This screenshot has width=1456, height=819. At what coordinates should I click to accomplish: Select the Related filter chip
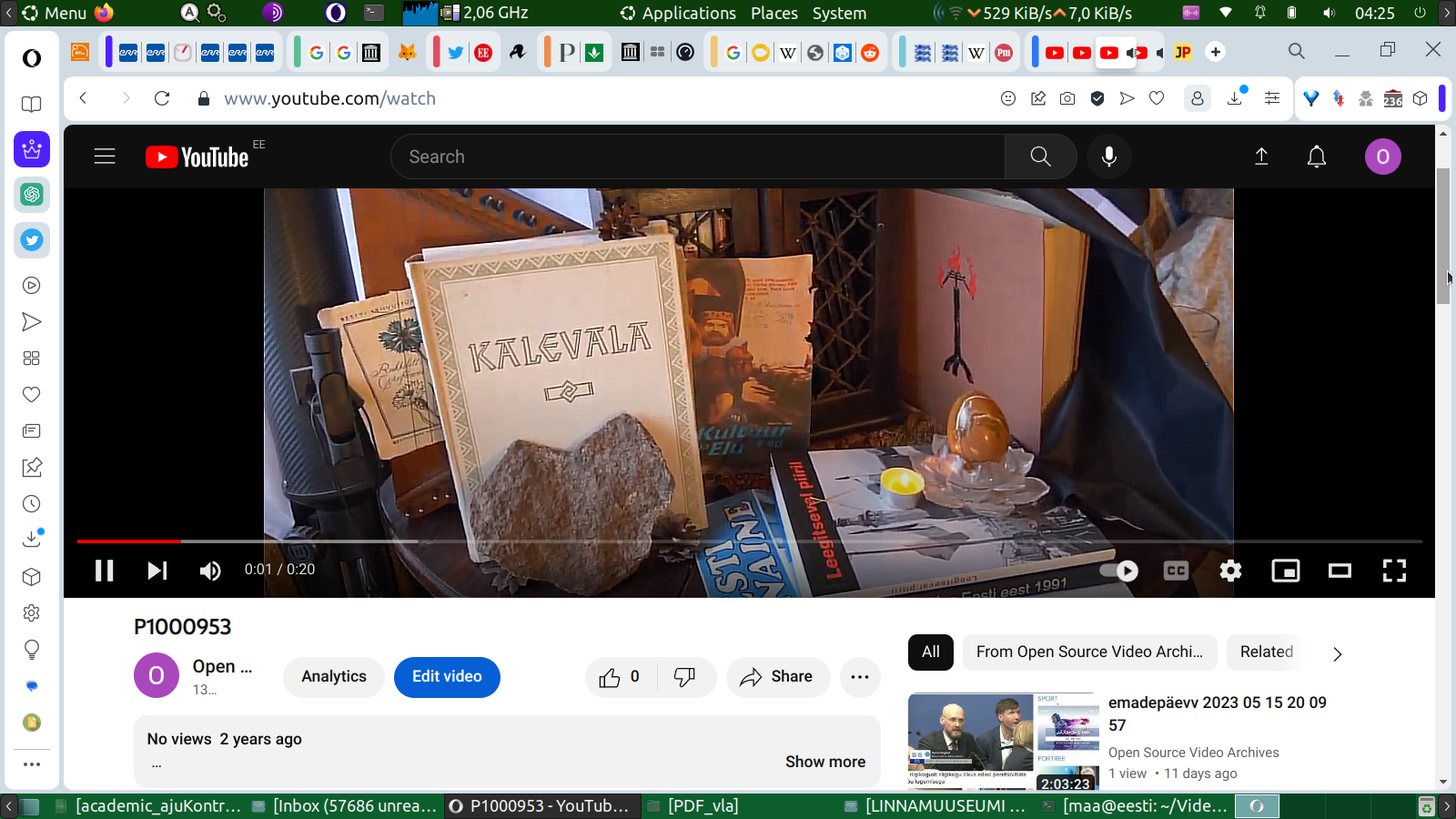click(x=1266, y=652)
